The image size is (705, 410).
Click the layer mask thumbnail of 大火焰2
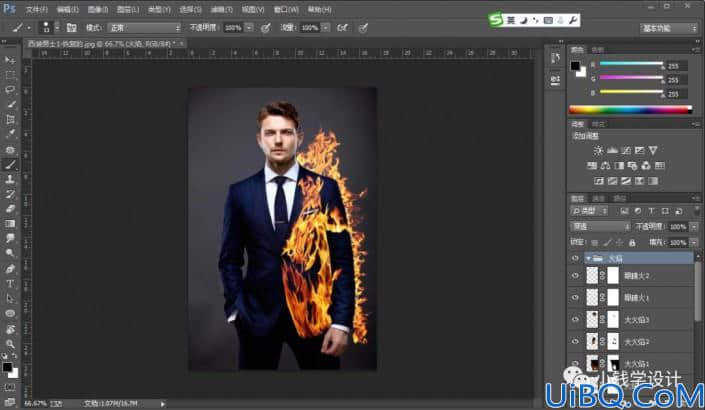613,342
